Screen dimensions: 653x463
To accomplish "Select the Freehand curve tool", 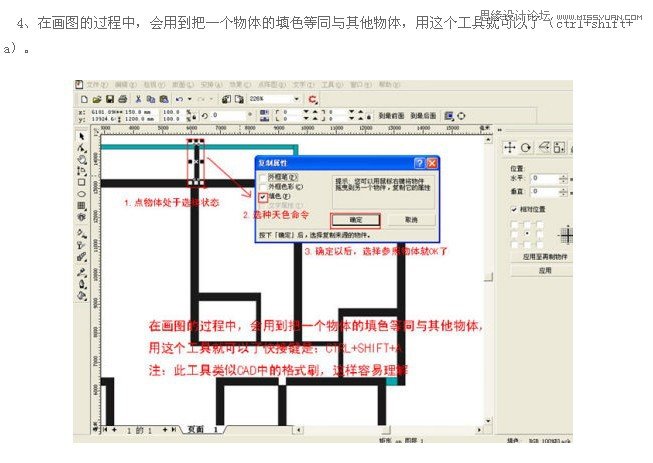I will (x=82, y=171).
